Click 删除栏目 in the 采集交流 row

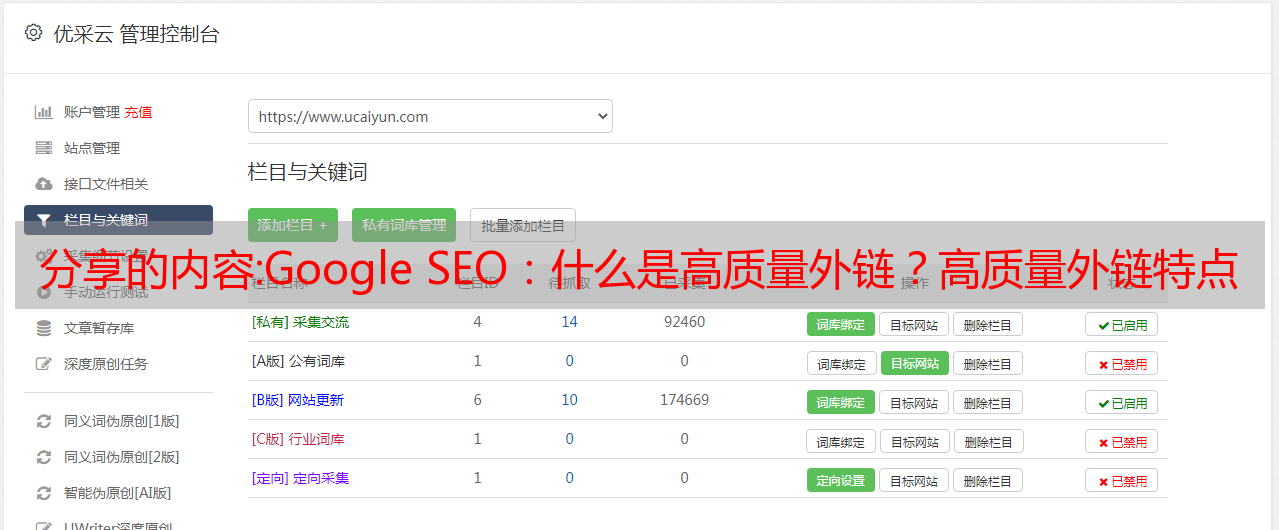point(987,324)
